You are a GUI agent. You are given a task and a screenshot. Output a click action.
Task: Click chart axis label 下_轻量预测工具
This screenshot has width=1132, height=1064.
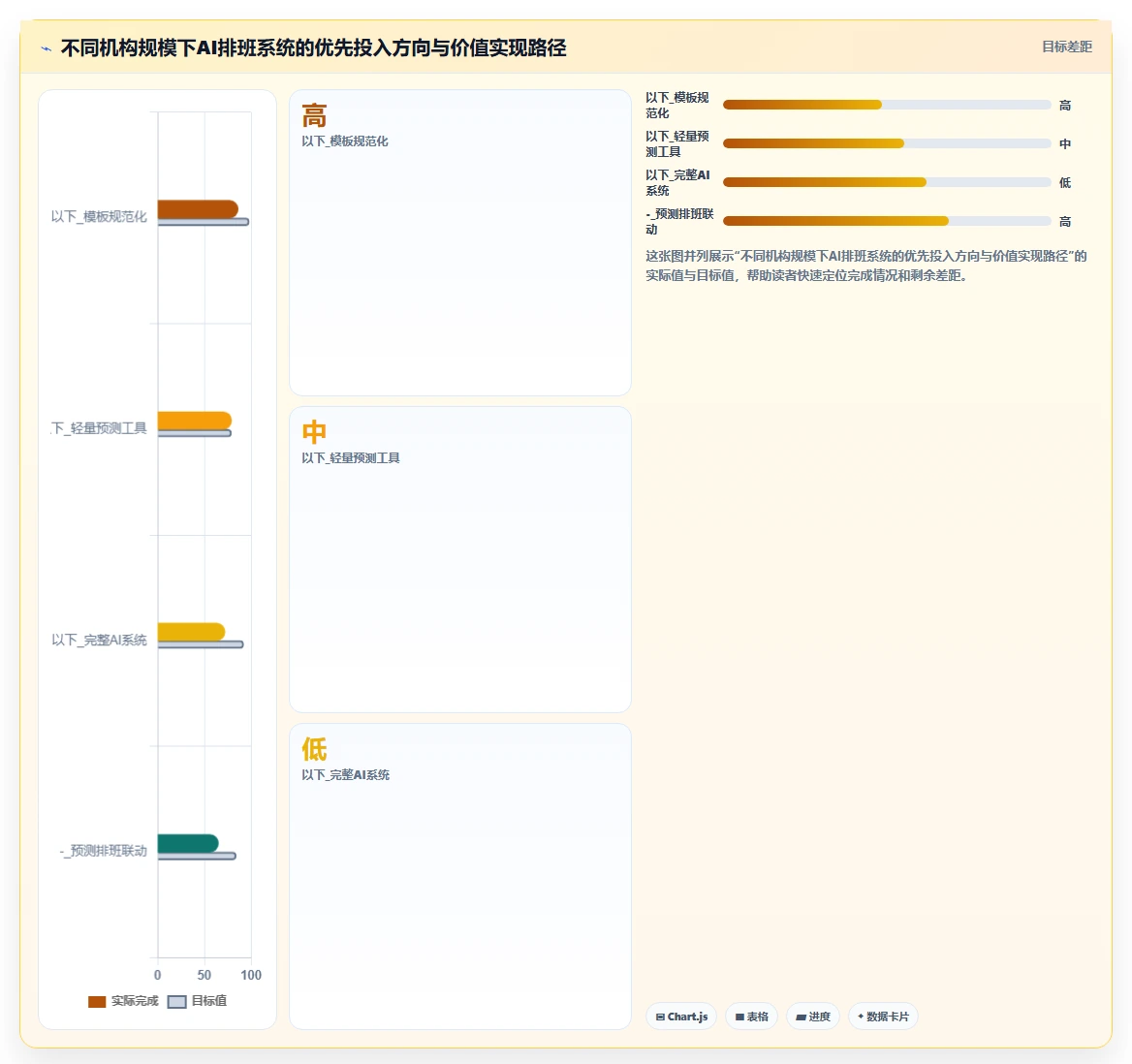point(99,428)
